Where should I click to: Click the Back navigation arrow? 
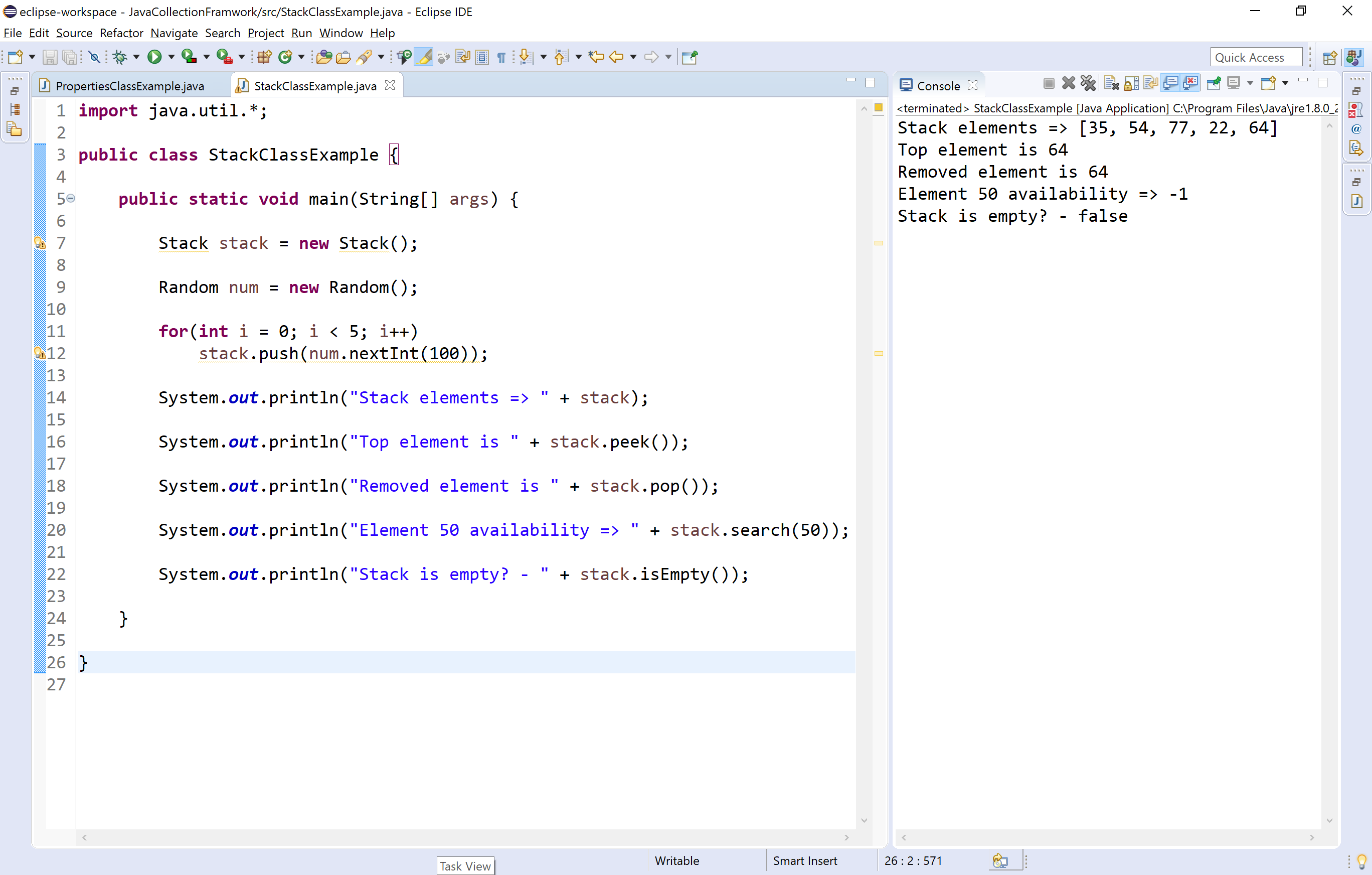(616, 57)
